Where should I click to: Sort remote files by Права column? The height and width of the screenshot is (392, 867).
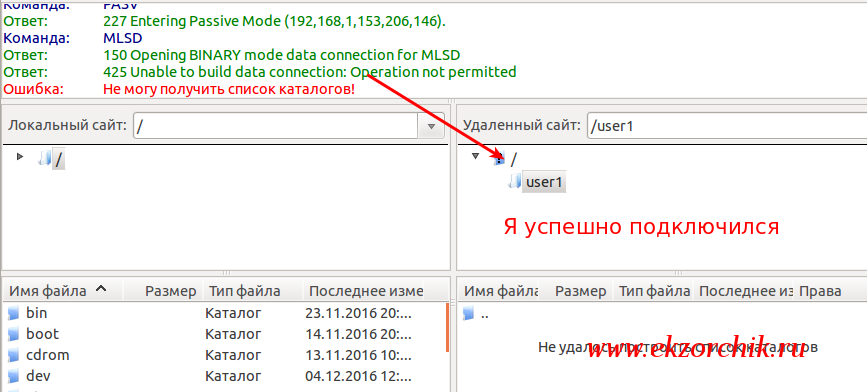coord(821,291)
